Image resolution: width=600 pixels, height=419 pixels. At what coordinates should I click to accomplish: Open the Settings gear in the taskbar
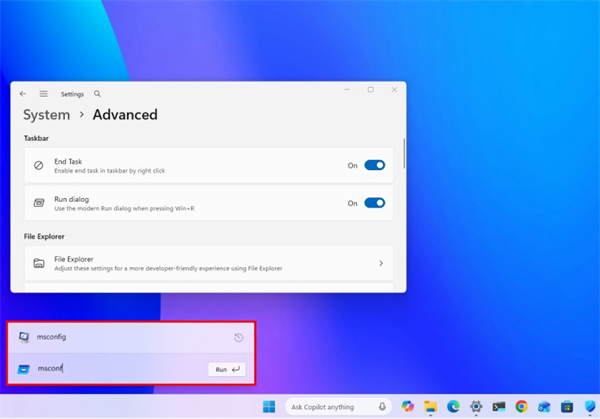(476, 406)
